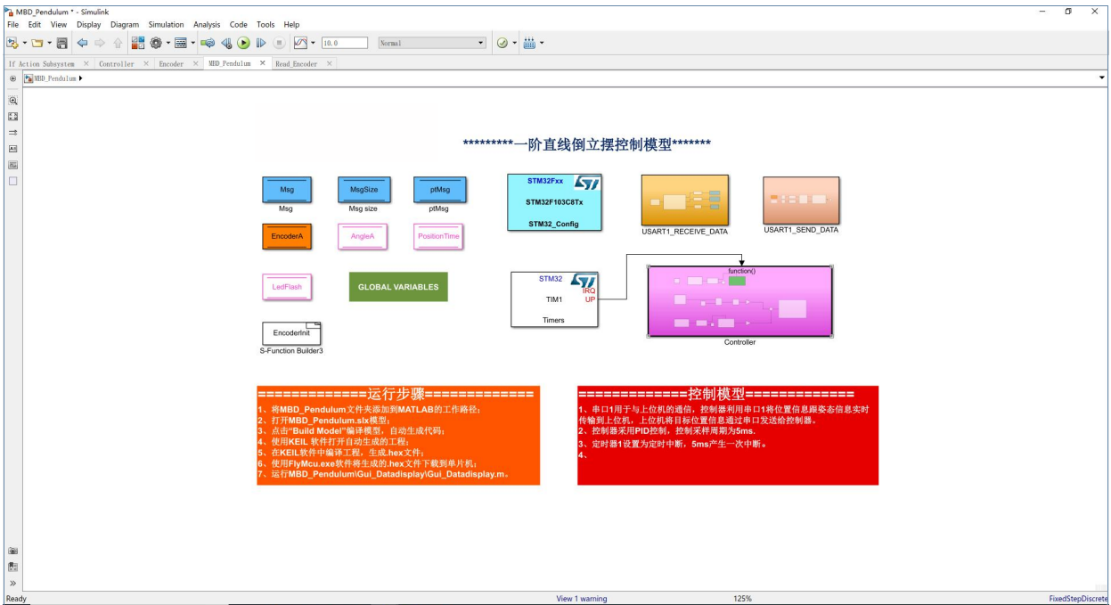Open the View menu
This screenshot has width=1111, height=605.
[59, 25]
